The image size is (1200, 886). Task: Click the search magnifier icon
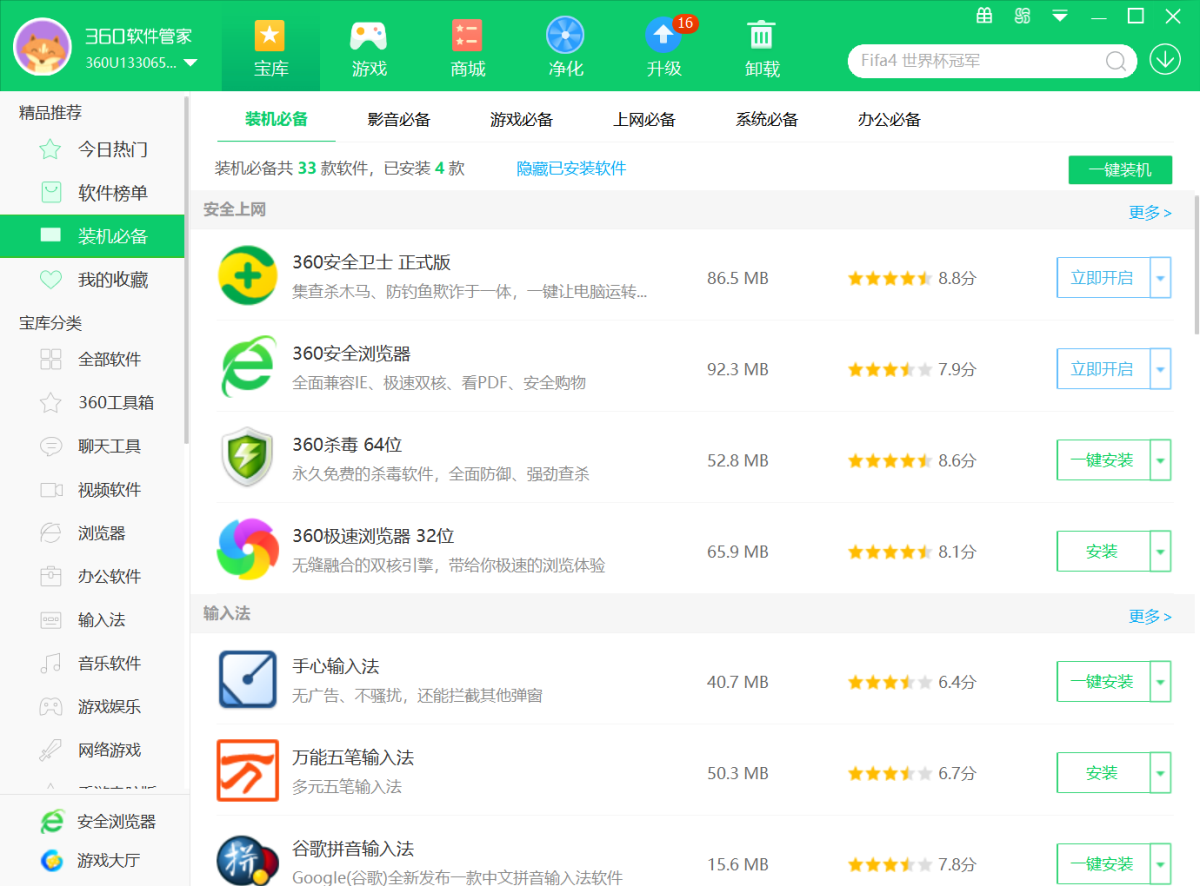click(x=1116, y=61)
